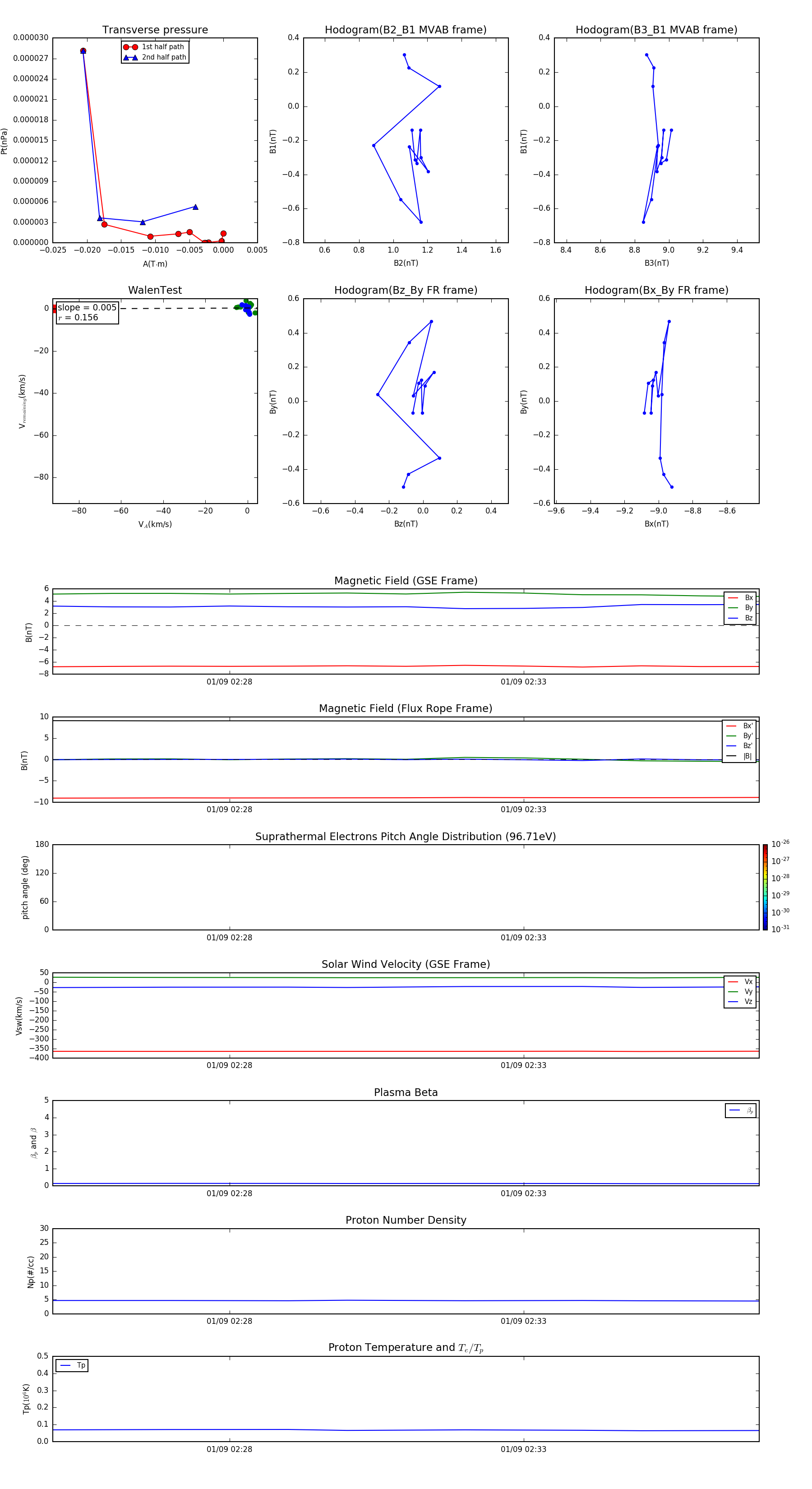The image size is (812, 1489).
Task: Click the 'B2(nT)' x-axis label
Action: 406,263
